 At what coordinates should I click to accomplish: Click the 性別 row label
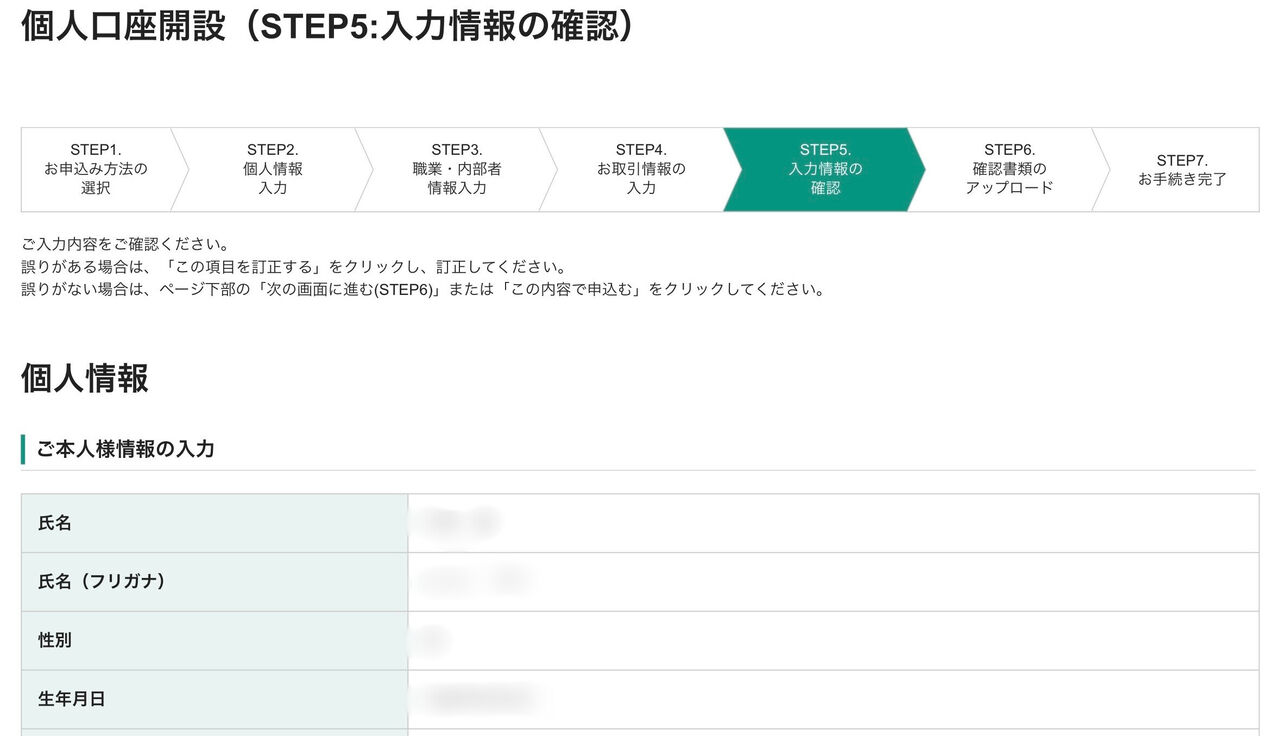click(x=55, y=640)
